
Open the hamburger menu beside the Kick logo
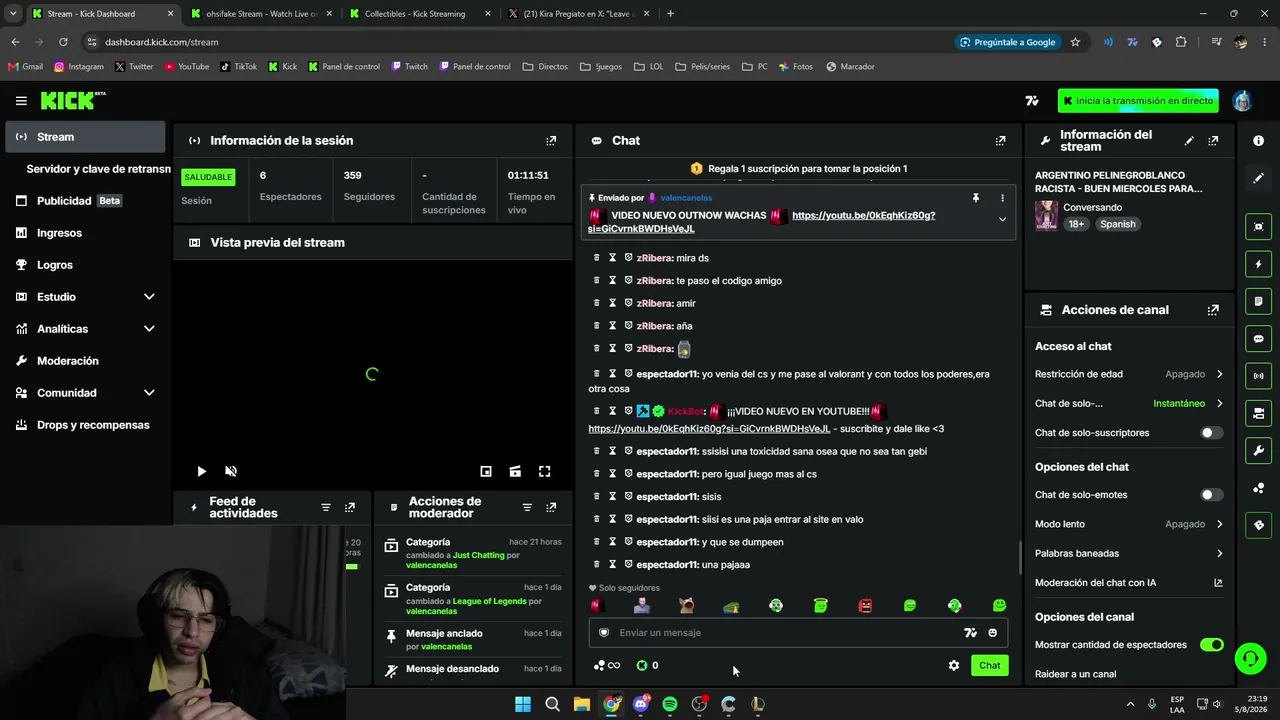click(x=21, y=101)
